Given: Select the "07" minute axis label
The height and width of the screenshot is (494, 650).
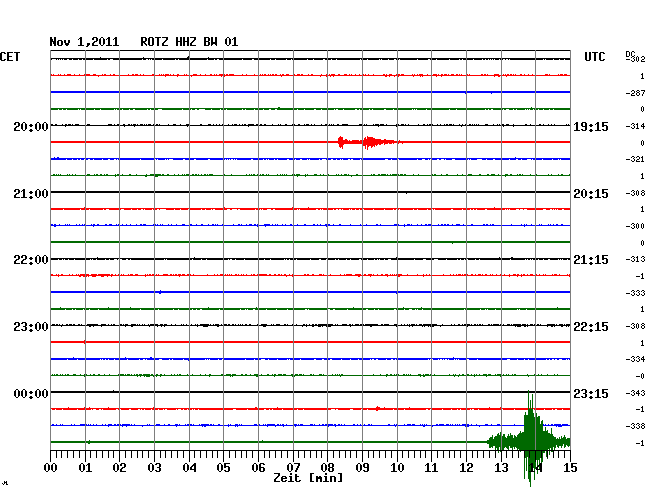Looking at the screenshot, I should pos(293,468).
